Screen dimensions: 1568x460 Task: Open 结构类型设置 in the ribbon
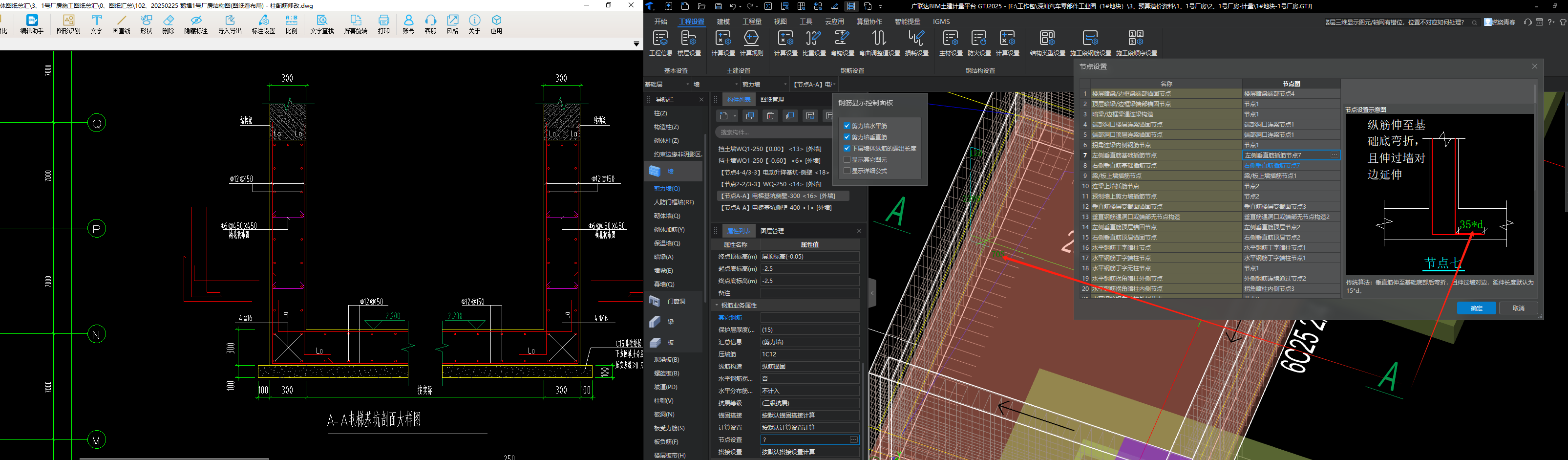(x=1048, y=43)
